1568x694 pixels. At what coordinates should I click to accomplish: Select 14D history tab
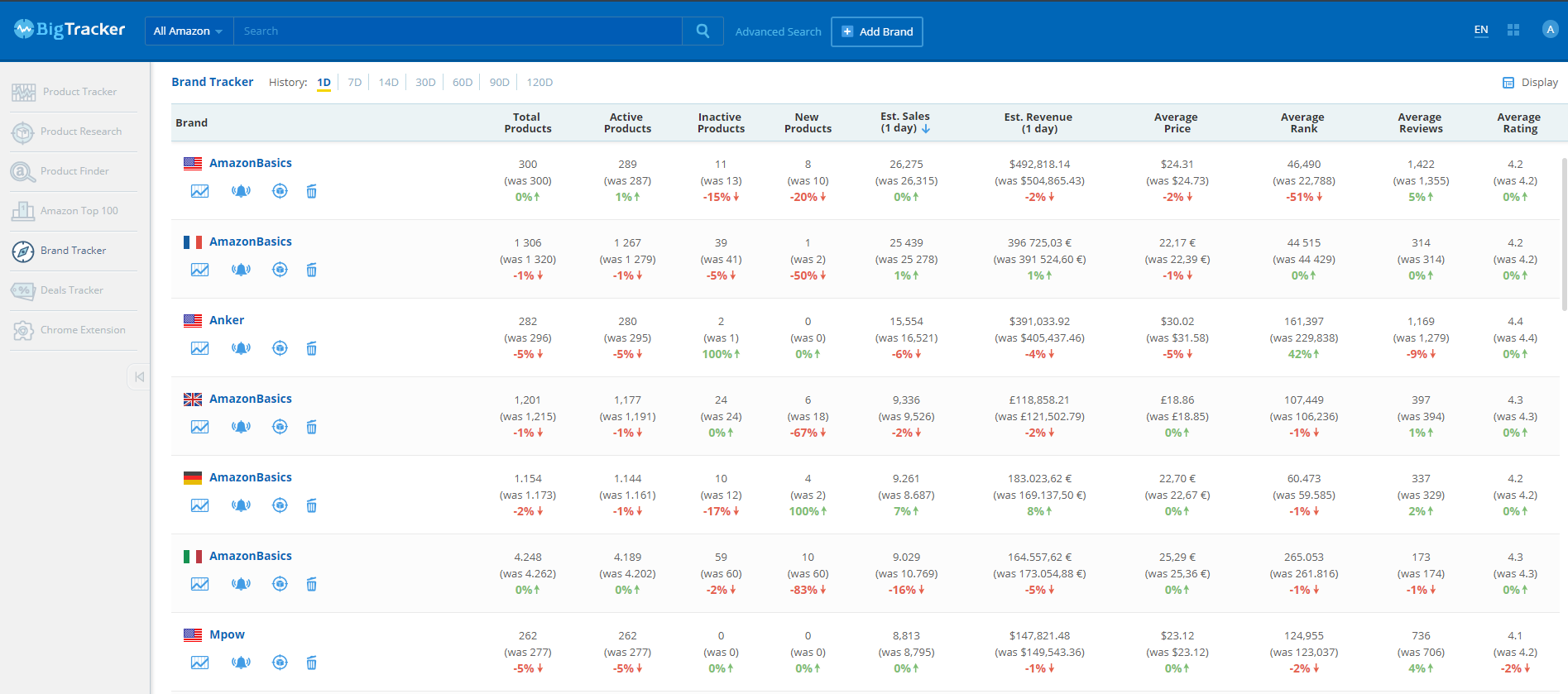[389, 83]
